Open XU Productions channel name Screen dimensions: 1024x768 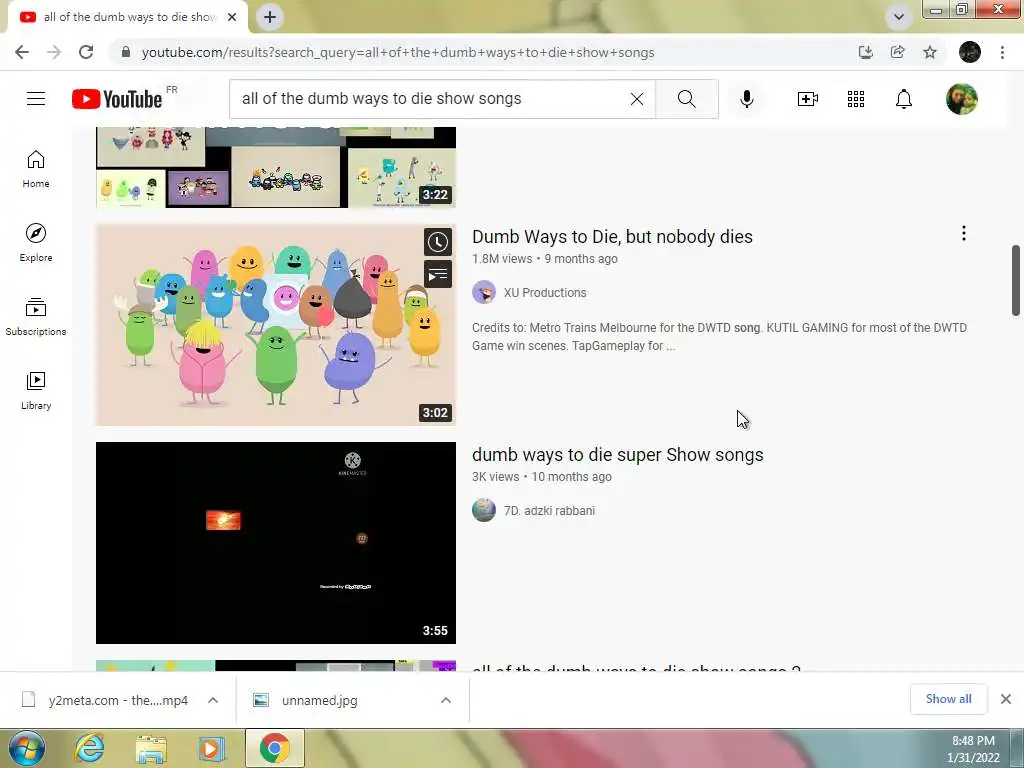click(x=545, y=293)
